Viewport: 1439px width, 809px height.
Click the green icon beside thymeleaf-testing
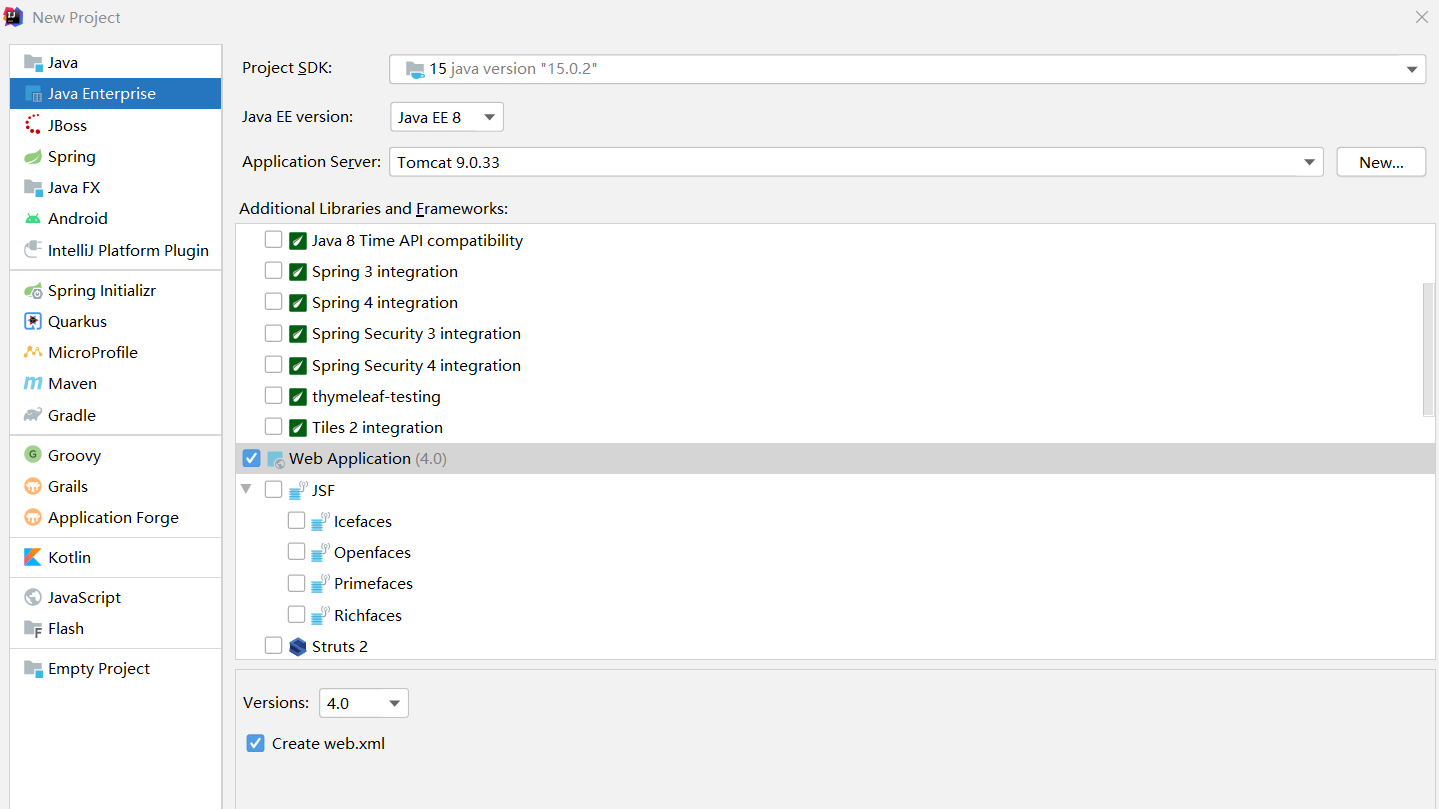click(298, 397)
